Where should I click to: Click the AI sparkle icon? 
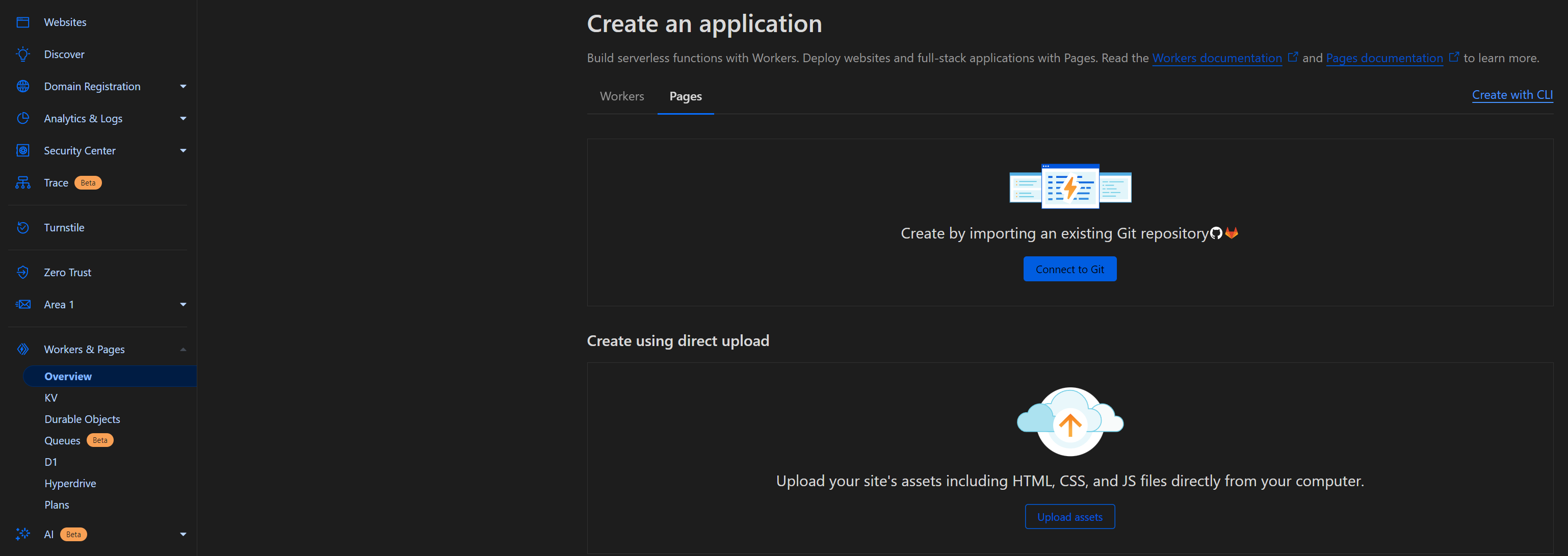[23, 534]
